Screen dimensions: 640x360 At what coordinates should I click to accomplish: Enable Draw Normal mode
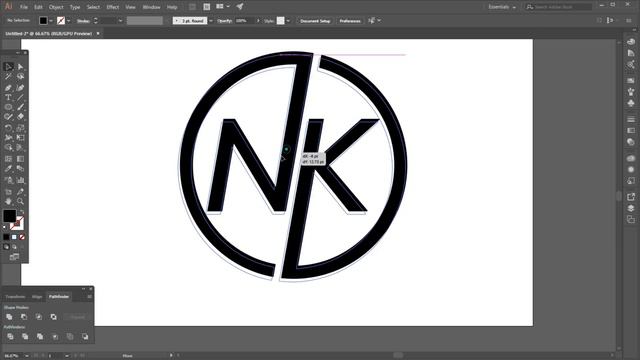point(6,247)
